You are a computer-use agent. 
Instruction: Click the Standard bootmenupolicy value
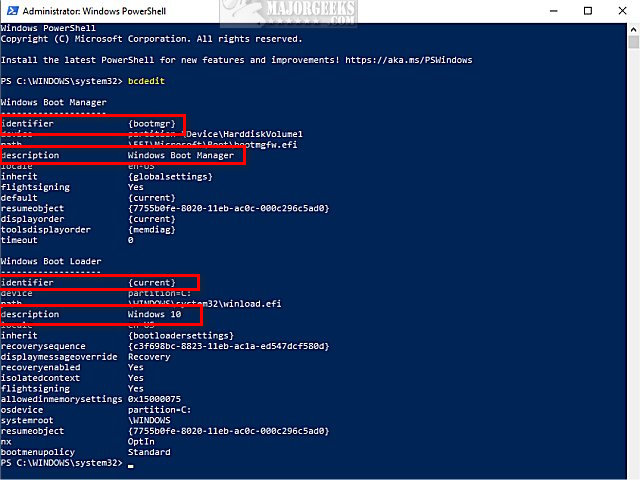[x=149, y=451]
